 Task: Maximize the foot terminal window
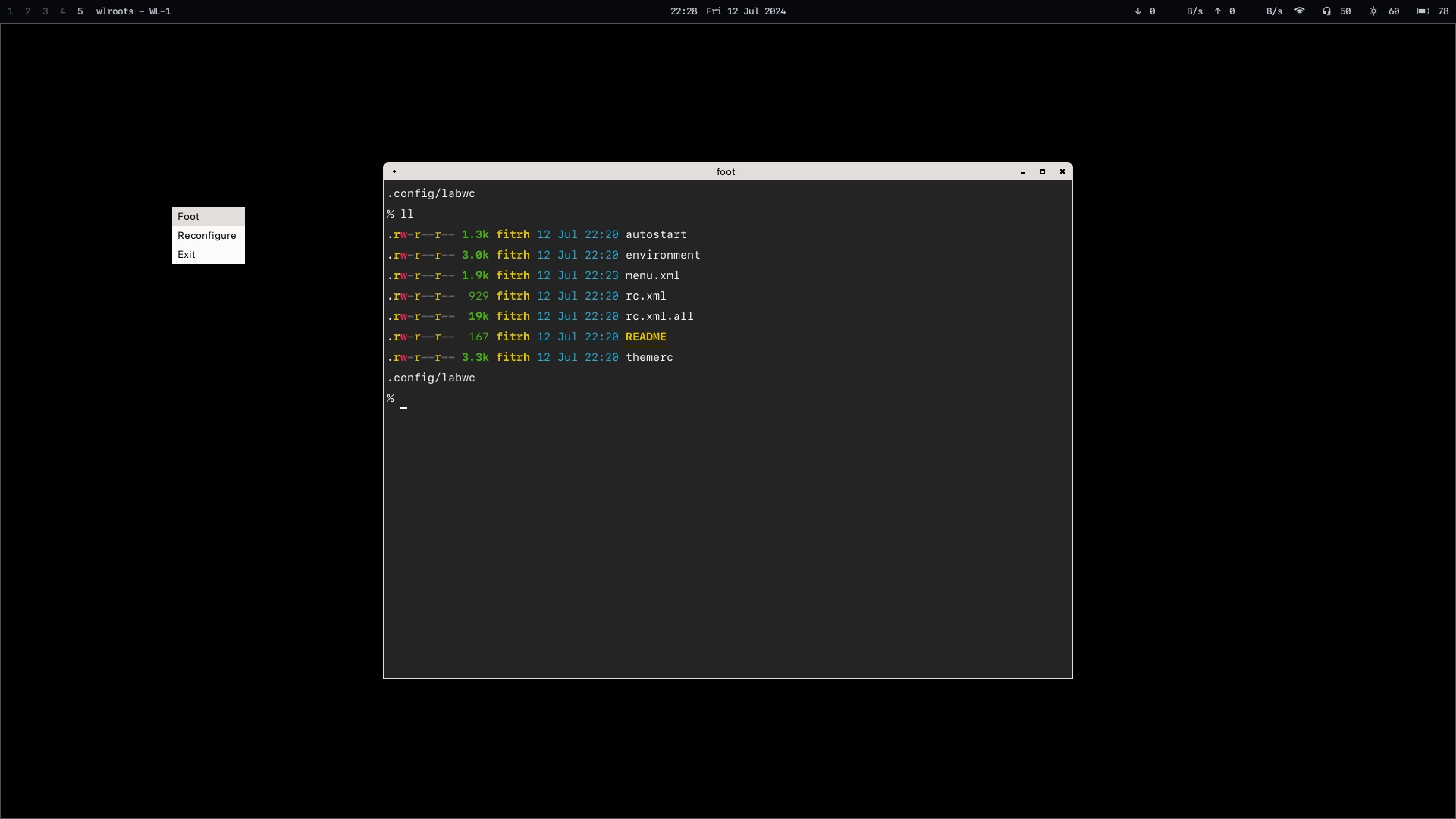[1043, 171]
